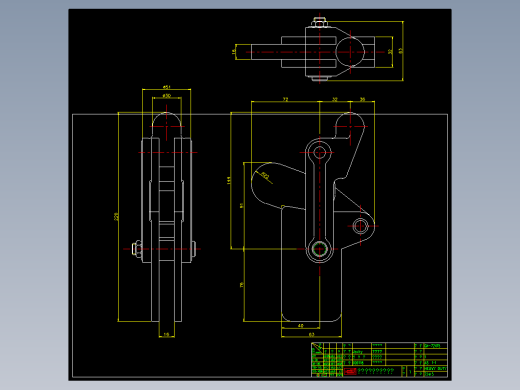This screenshot has height=390, width=520.
Task: Click the green pivot circle at link bottom
Action: [x=319, y=249]
